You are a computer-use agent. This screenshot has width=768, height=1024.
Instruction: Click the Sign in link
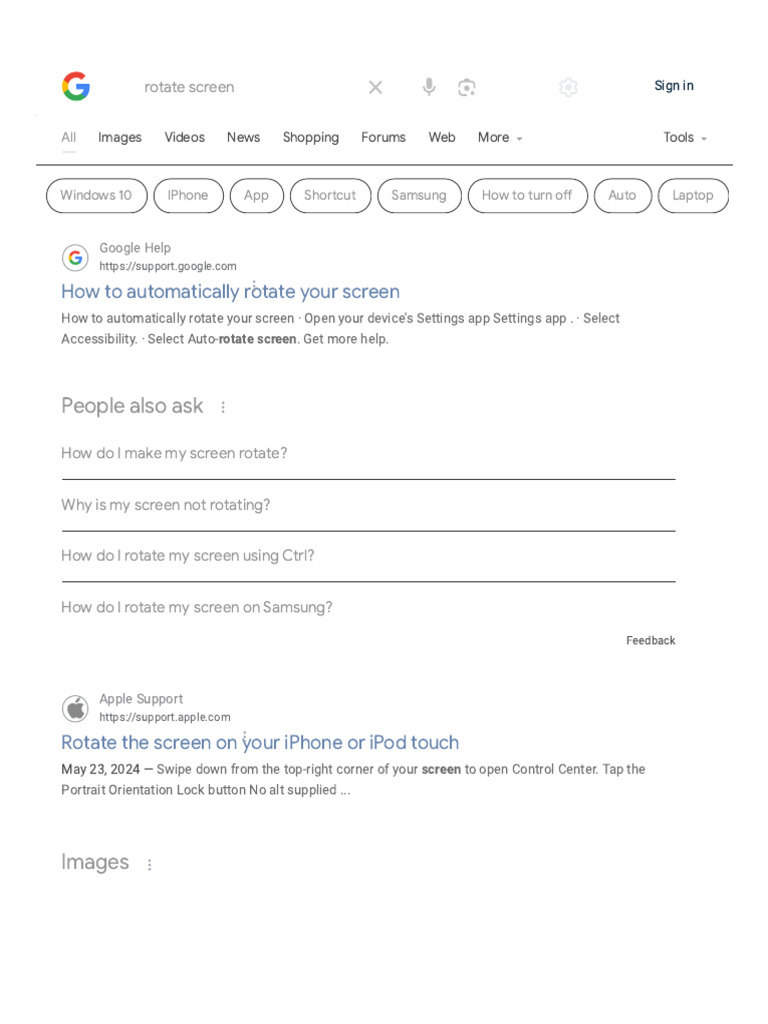click(x=674, y=86)
